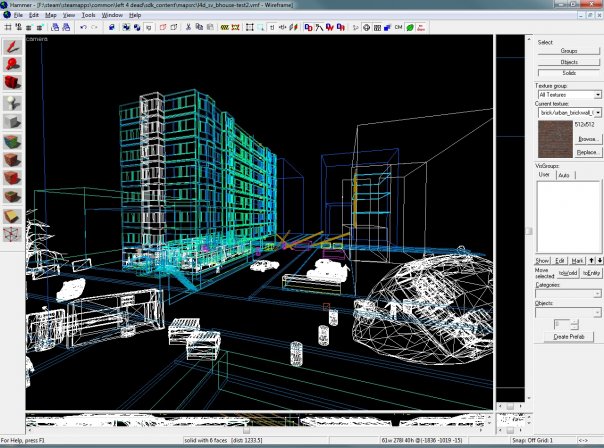The width and height of the screenshot is (604, 448).
Task: Click the Carve toolbar icon
Action: pyautogui.click(x=111, y=27)
